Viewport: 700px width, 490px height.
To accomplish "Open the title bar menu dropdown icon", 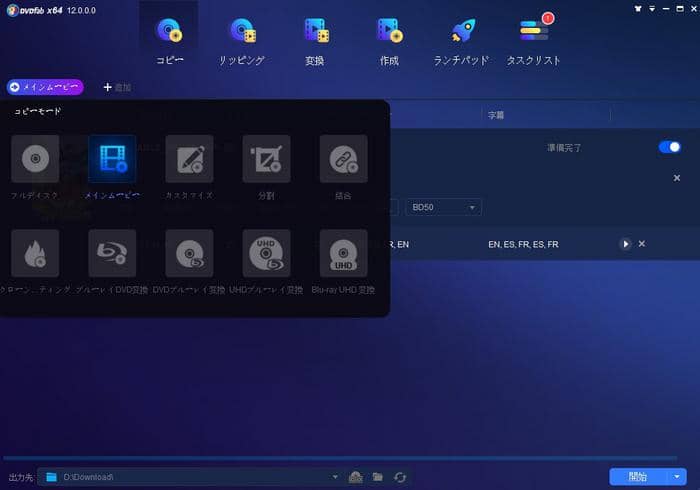I will pos(652,8).
